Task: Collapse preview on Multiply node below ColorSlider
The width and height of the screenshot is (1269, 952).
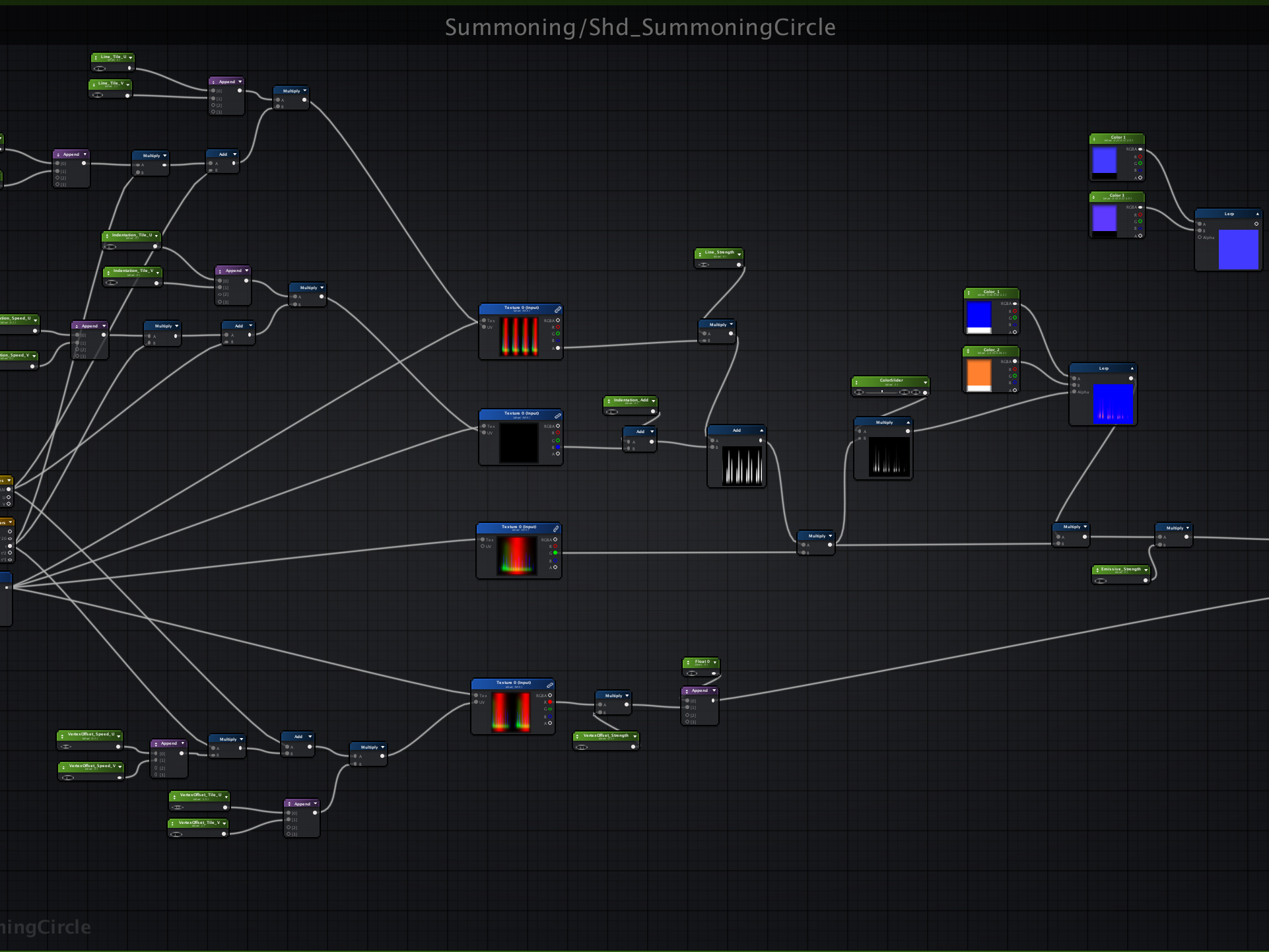Action: pos(908,423)
